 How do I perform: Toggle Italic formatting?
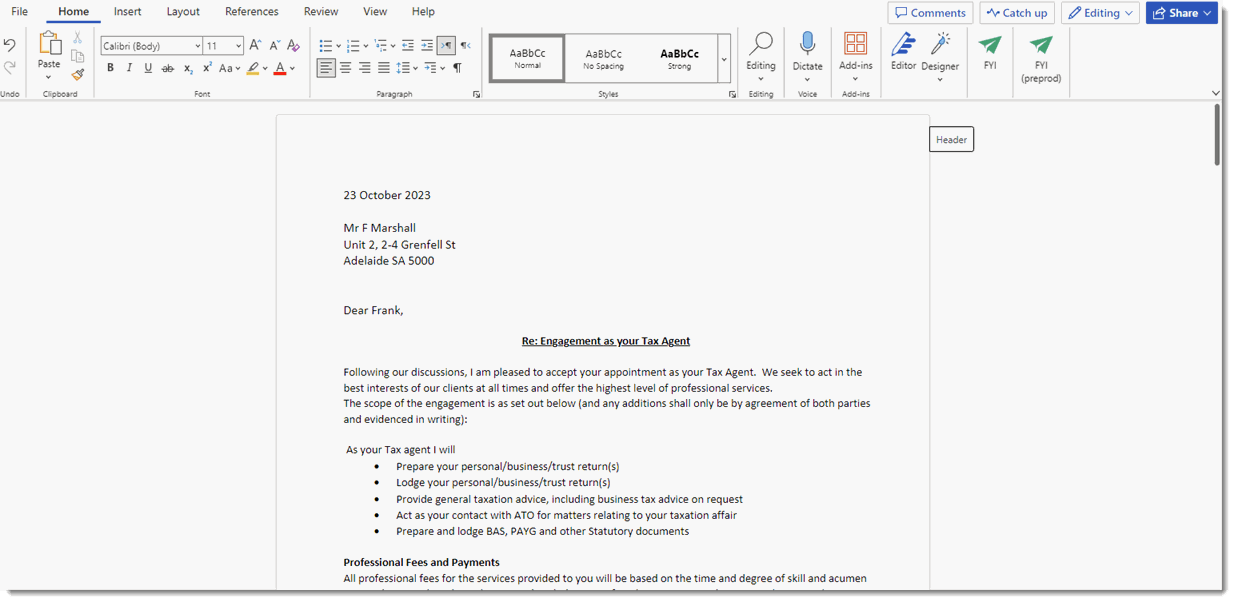[129, 68]
